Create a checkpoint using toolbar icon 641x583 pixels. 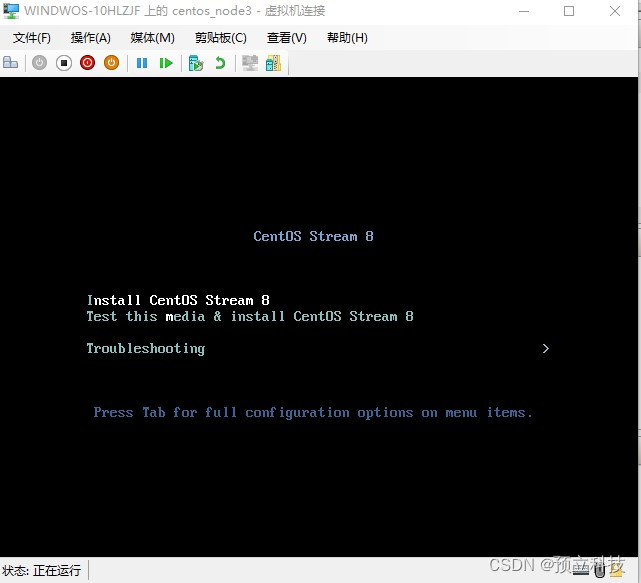click(196, 63)
